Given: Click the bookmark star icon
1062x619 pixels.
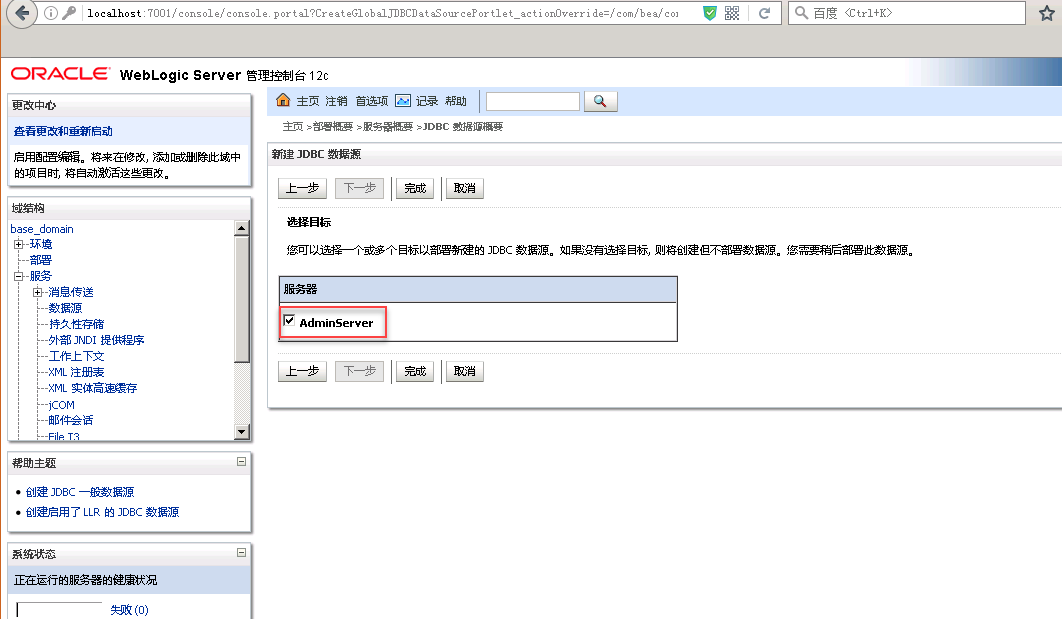Looking at the screenshot, I should coord(1047,13).
